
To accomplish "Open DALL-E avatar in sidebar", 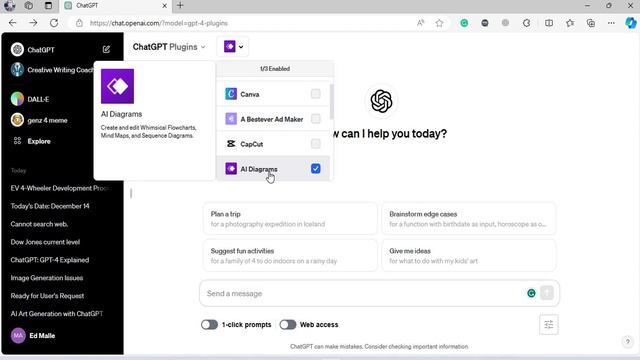I will click(17, 99).
